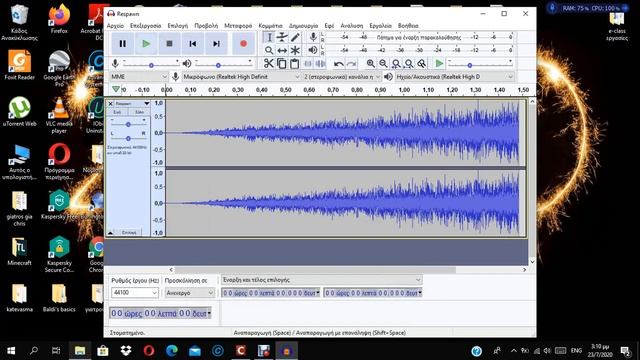Start playback with the green Play button
Image resolution: width=640 pixels, height=360 pixels.
pos(146,44)
